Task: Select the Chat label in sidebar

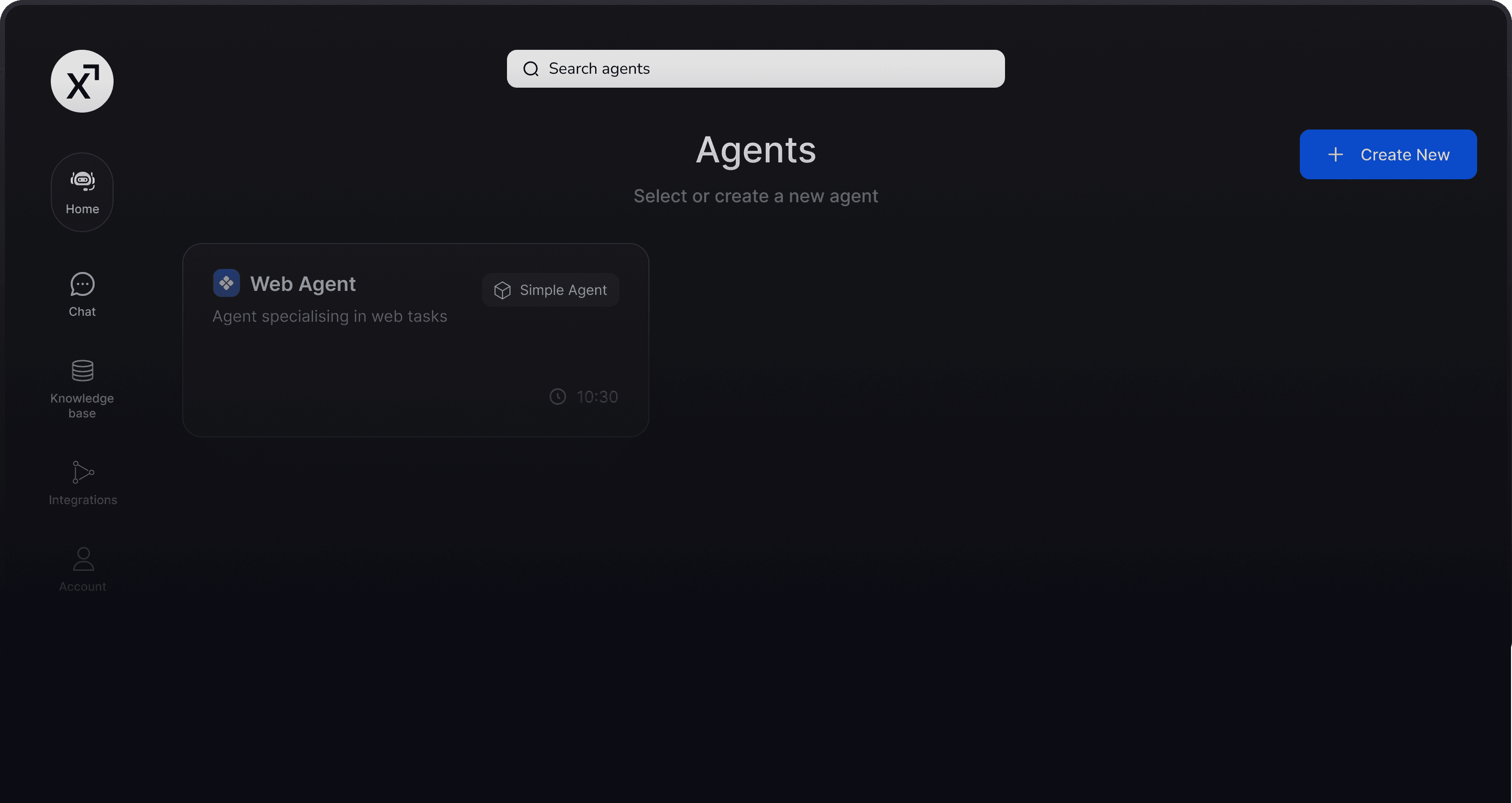Action: [82, 312]
